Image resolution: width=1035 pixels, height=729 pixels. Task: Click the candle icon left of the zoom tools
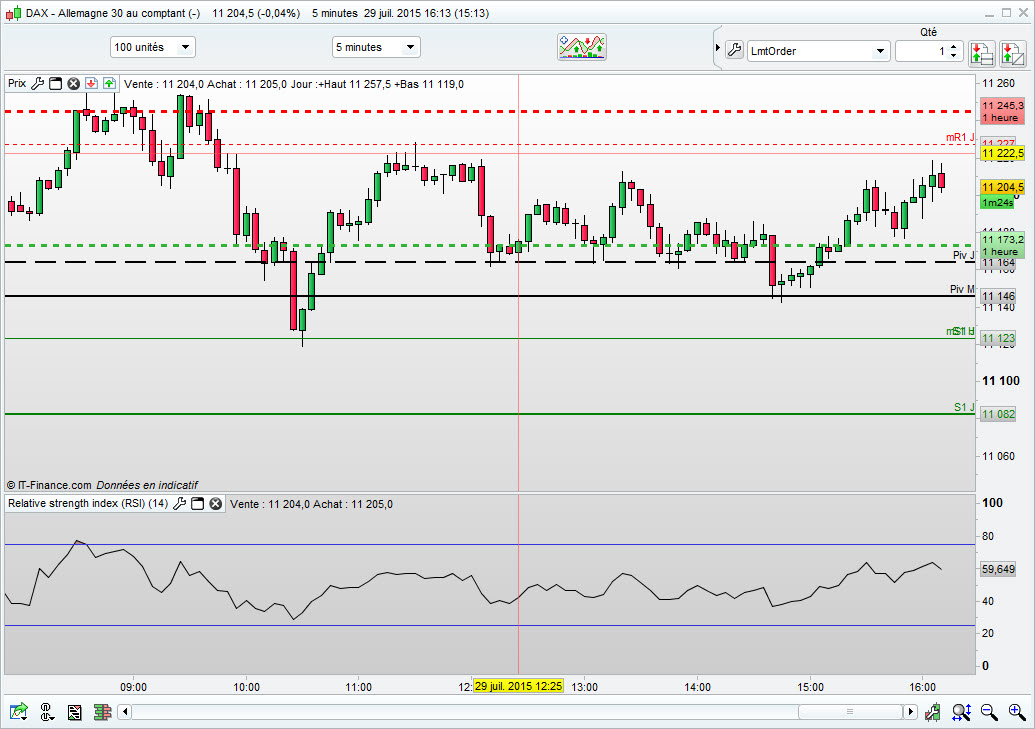point(933,712)
